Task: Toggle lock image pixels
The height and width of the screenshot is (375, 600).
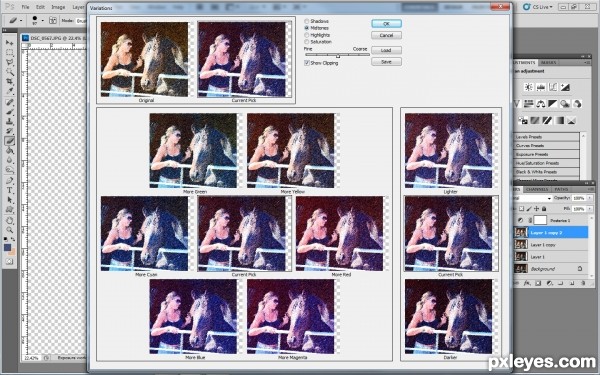Action: 529,209
